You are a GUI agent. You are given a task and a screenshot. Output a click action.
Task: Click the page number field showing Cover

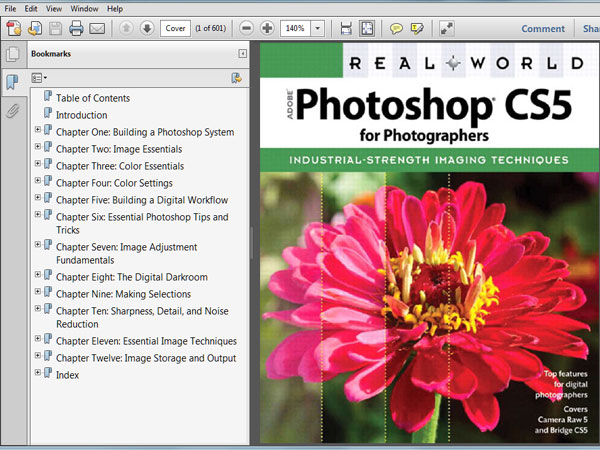coord(175,29)
